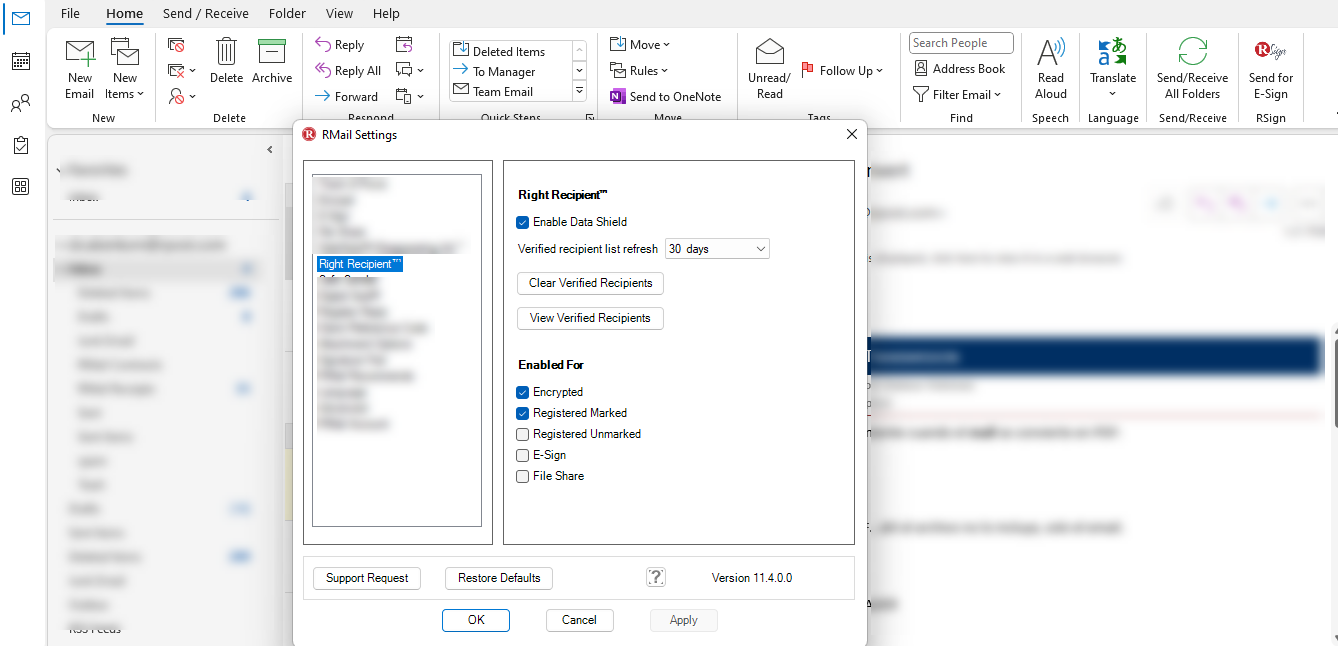This screenshot has width=1338, height=646.
Task: Open the More Apps grid in the sidebar
Action: coord(20,186)
